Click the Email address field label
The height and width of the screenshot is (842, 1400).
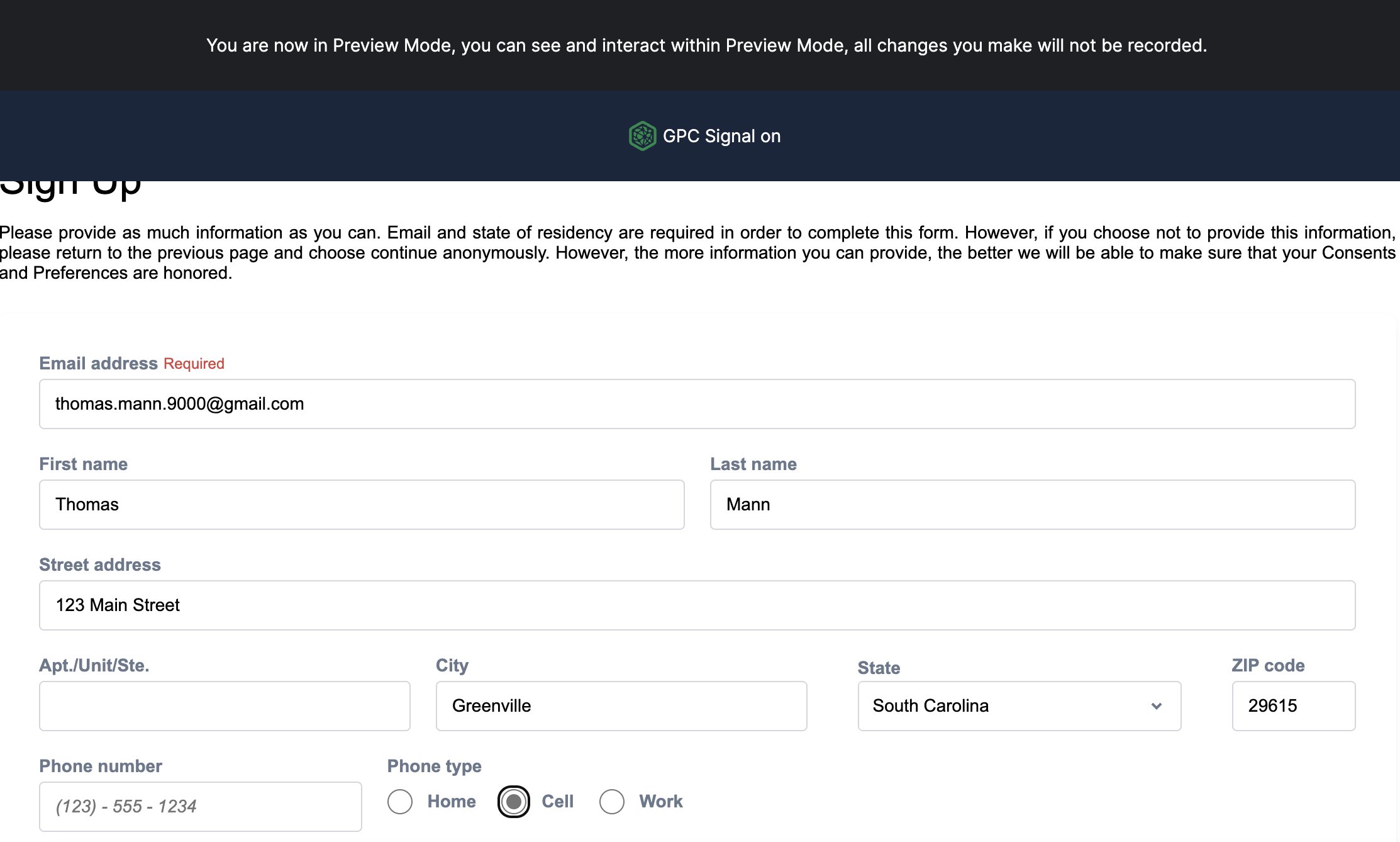pos(98,364)
